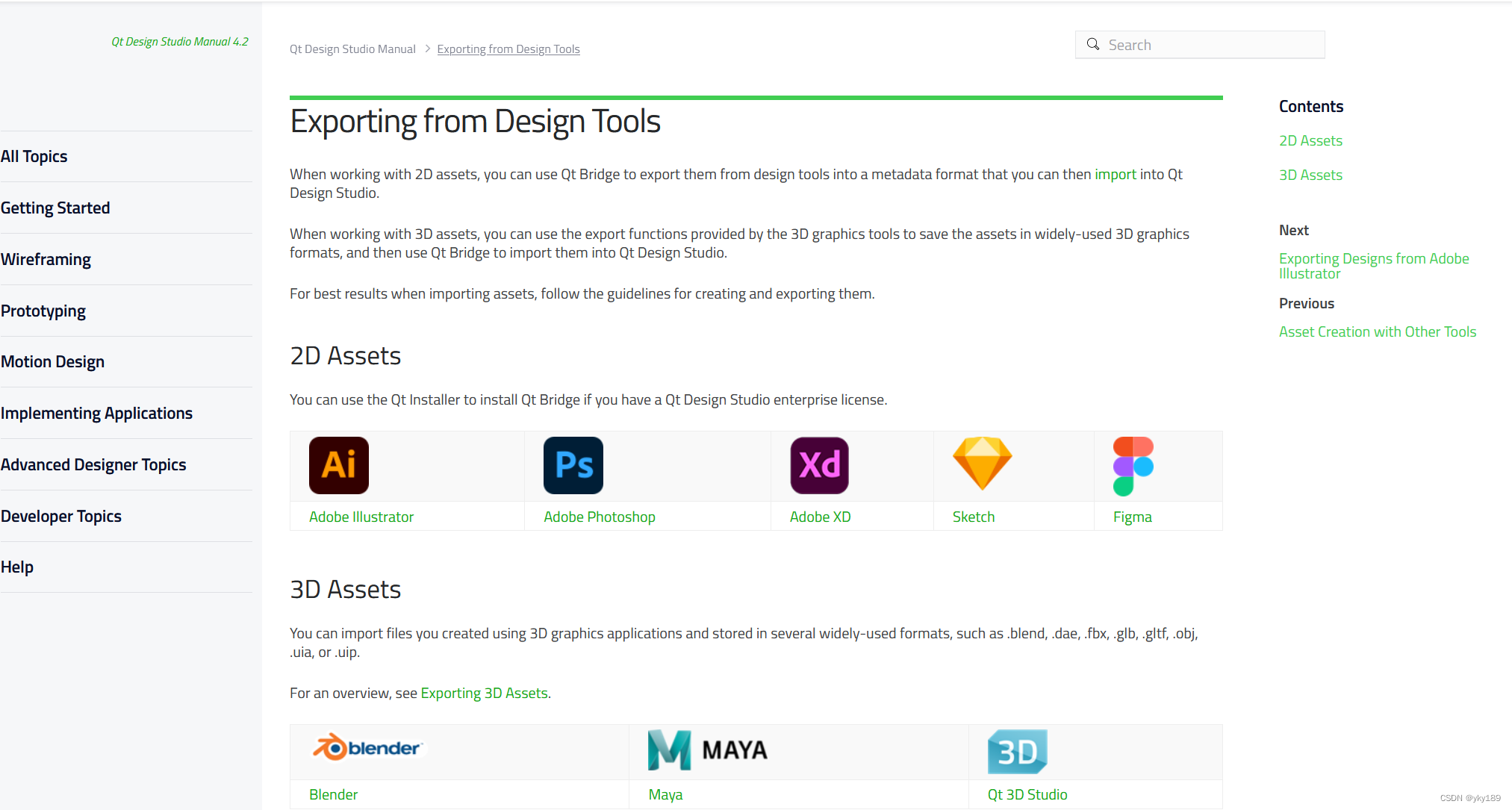Click the Adobe XD icon
Viewport: 1512px width, 810px height.
click(818, 465)
